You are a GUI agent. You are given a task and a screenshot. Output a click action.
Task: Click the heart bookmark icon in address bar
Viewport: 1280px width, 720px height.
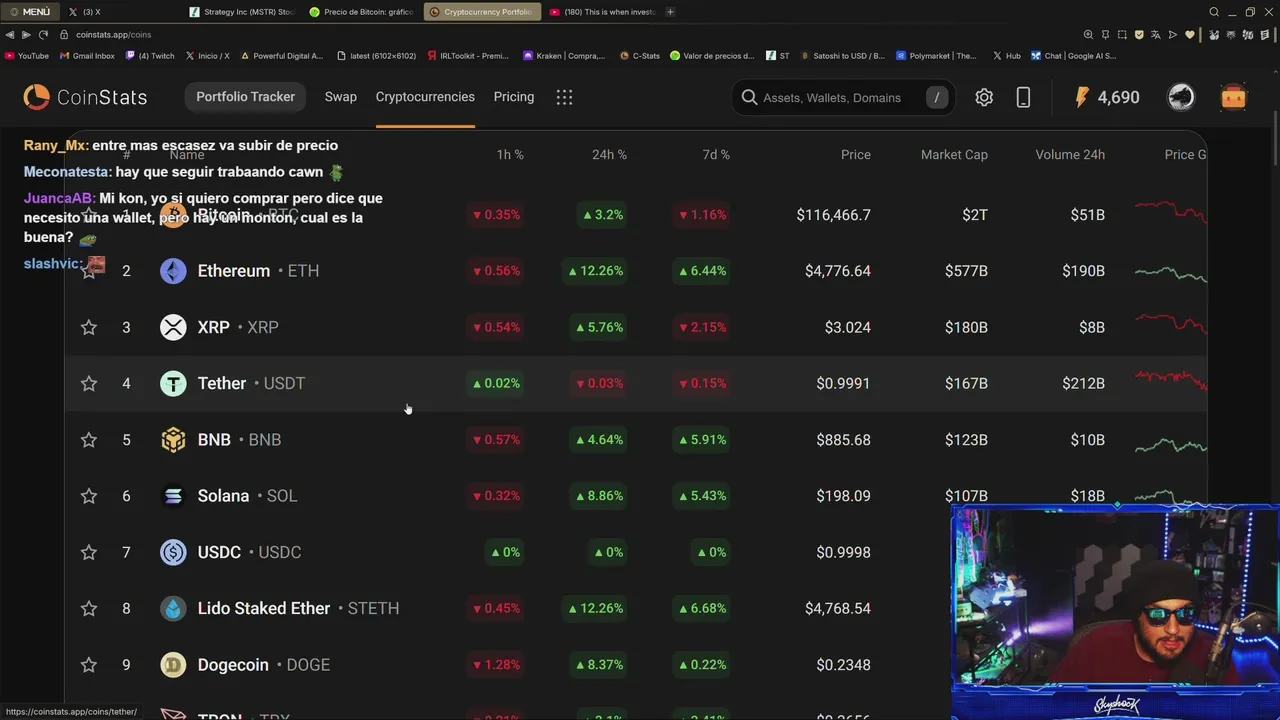tap(1190, 34)
